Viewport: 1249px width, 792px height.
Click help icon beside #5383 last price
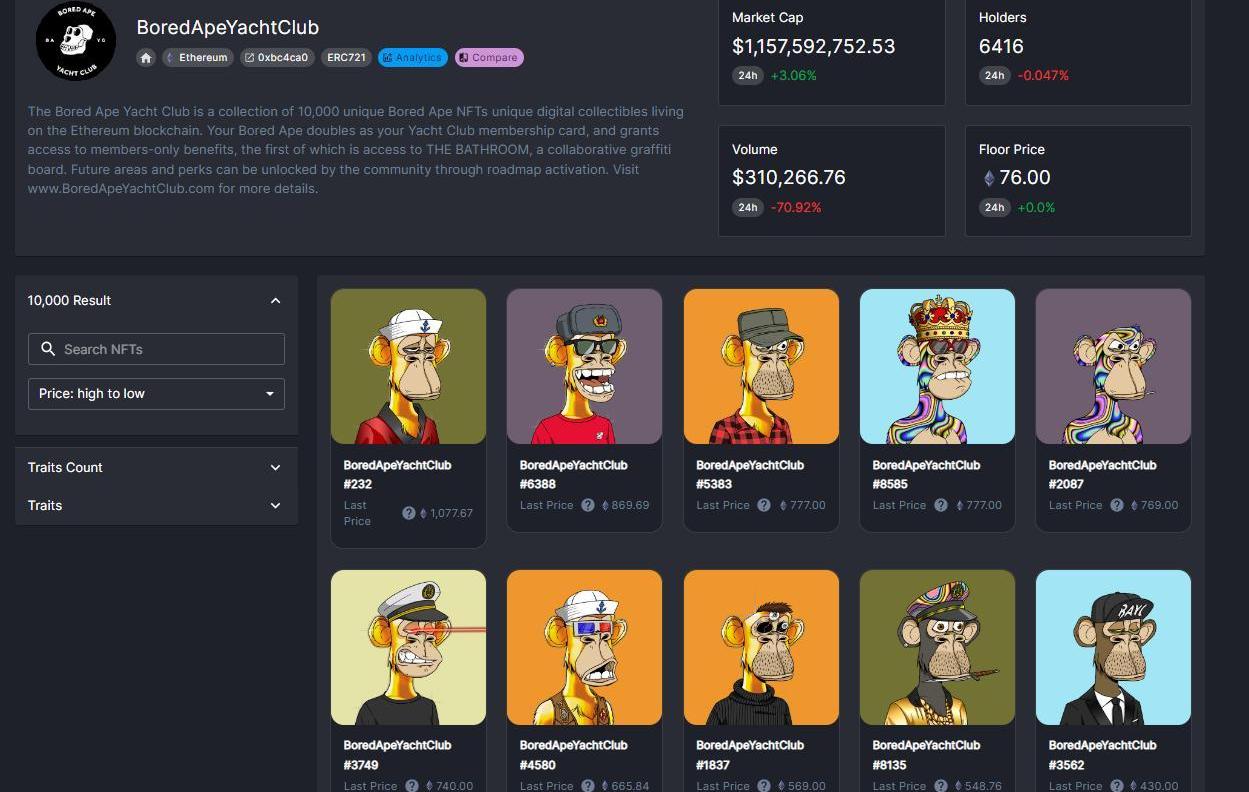(764, 505)
